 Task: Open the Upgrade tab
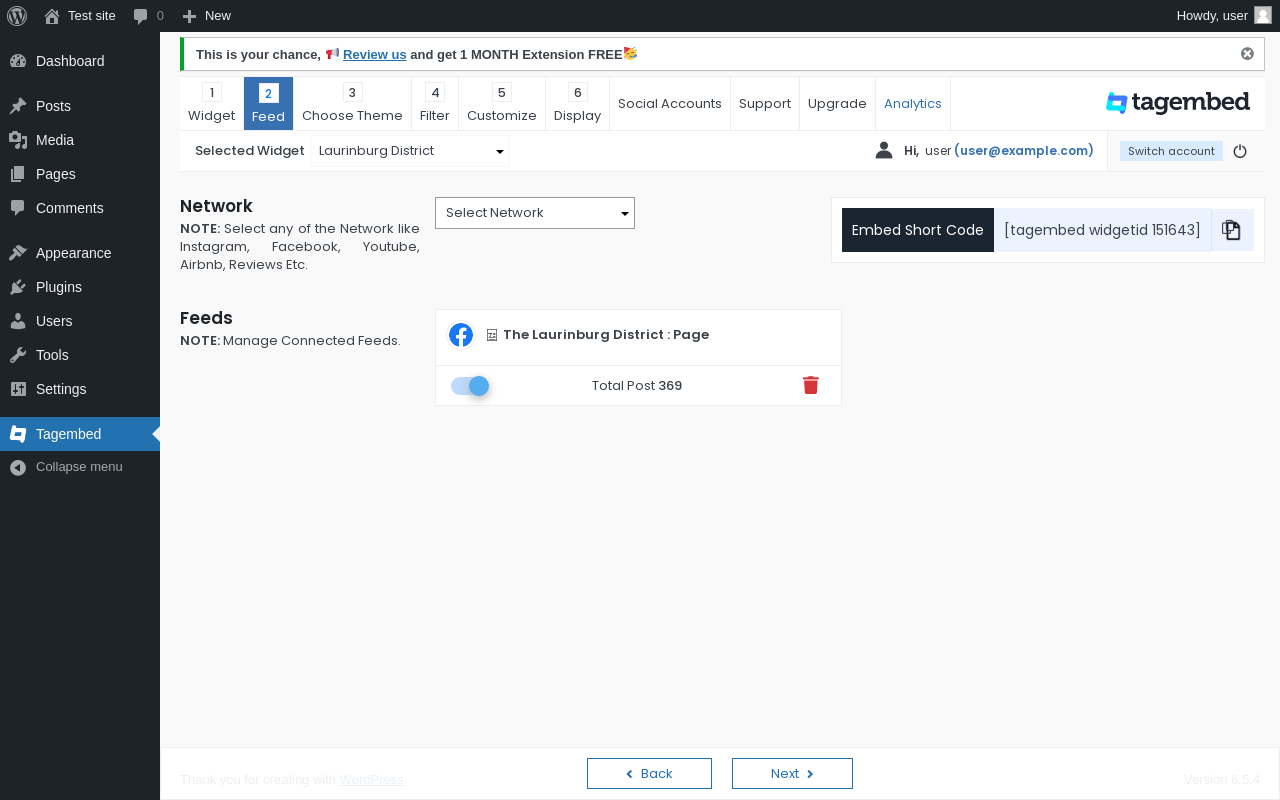pyautogui.click(x=837, y=104)
